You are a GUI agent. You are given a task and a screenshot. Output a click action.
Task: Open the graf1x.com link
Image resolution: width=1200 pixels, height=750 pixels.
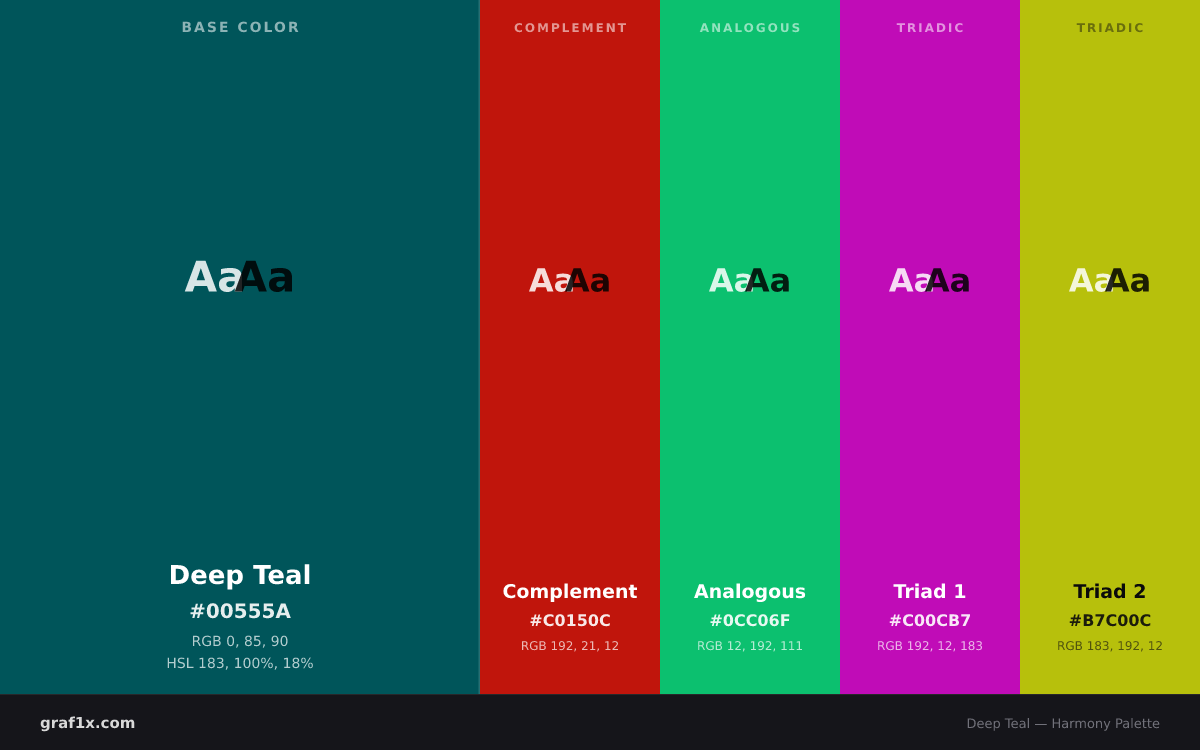point(88,723)
